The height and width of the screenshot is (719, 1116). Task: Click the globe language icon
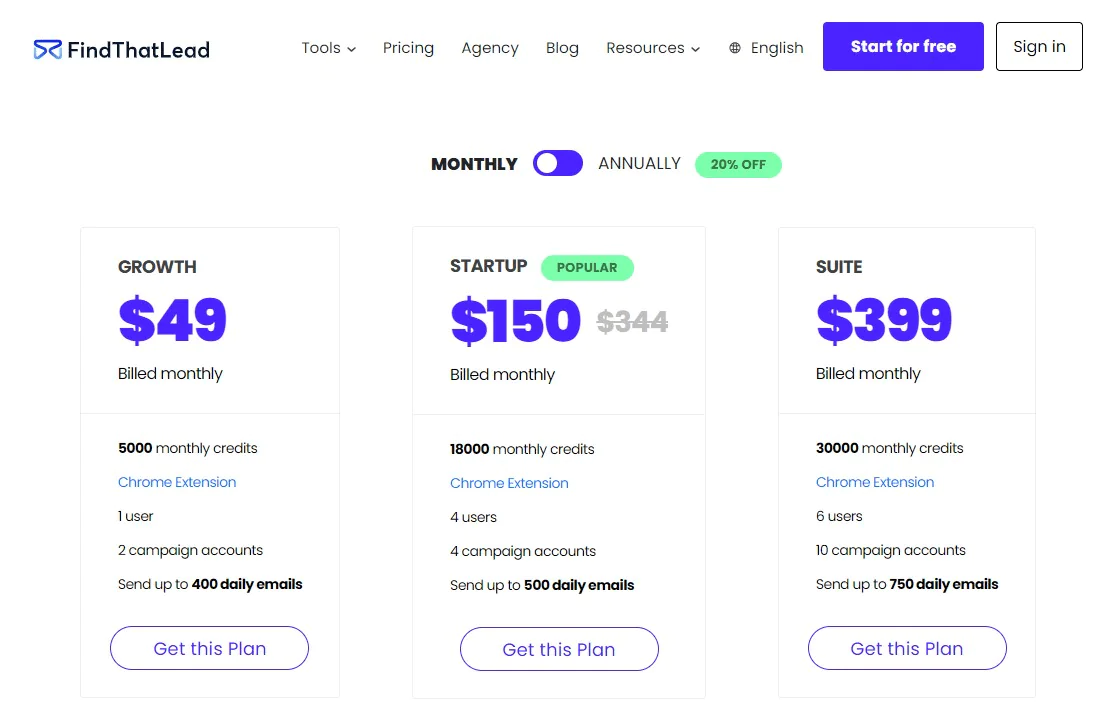click(735, 48)
